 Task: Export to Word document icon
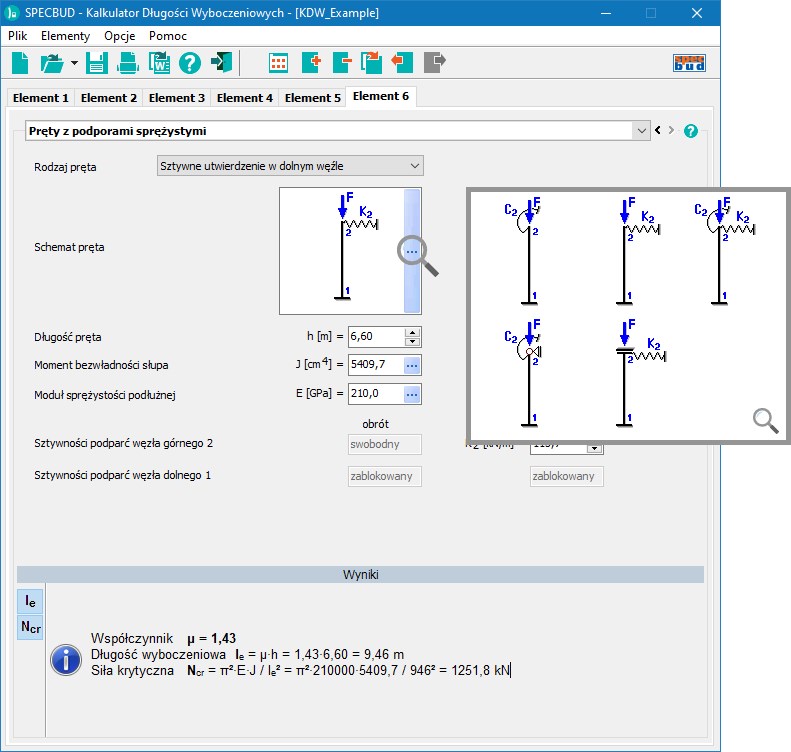[x=159, y=63]
